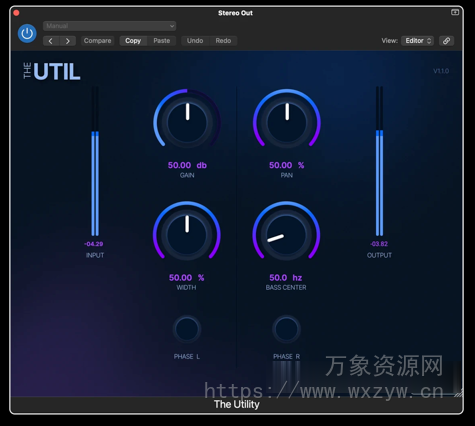The height and width of the screenshot is (426, 475).
Task: Click the link chain icon
Action: (446, 41)
